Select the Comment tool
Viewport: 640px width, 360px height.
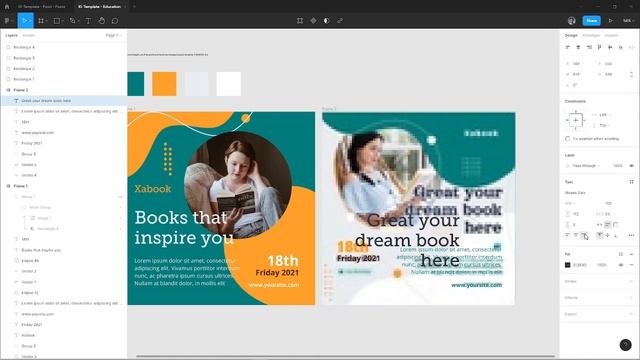pos(115,20)
